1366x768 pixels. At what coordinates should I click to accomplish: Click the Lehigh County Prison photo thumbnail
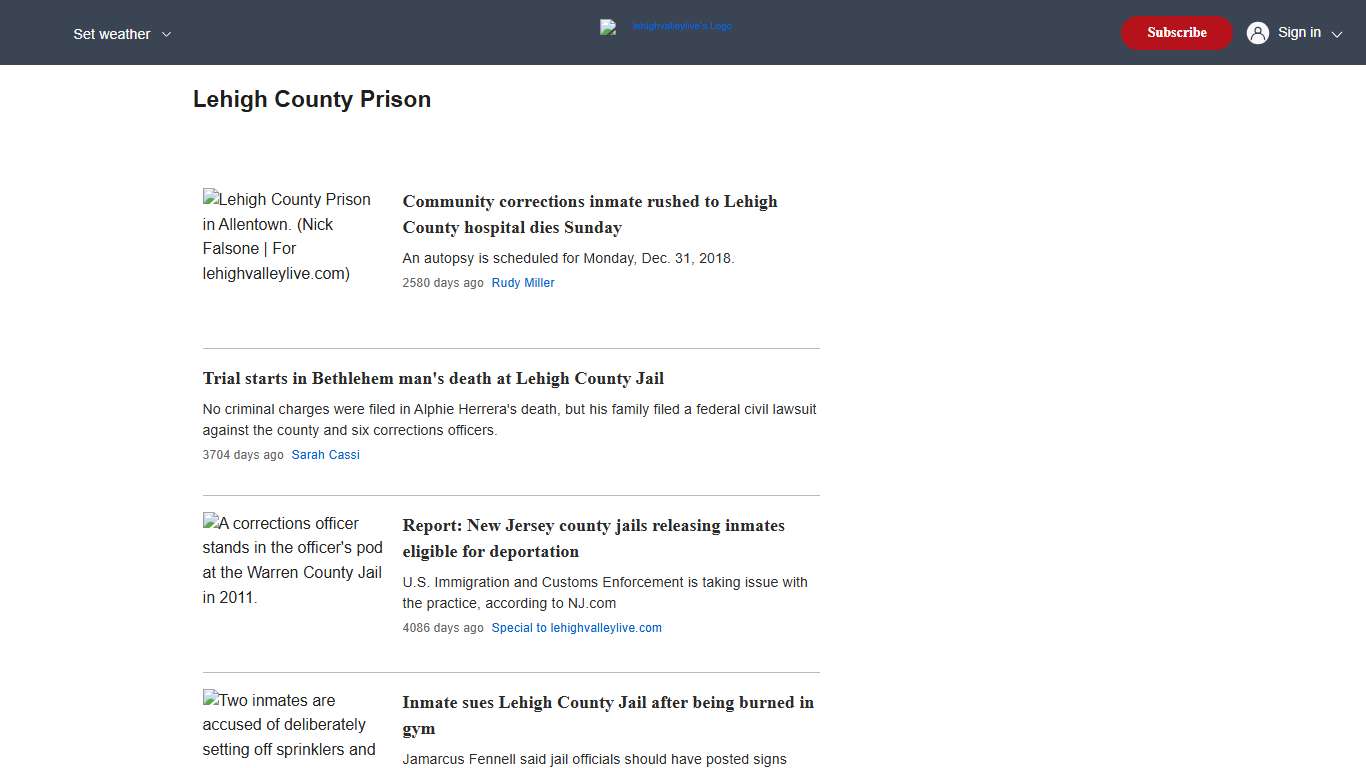289,236
